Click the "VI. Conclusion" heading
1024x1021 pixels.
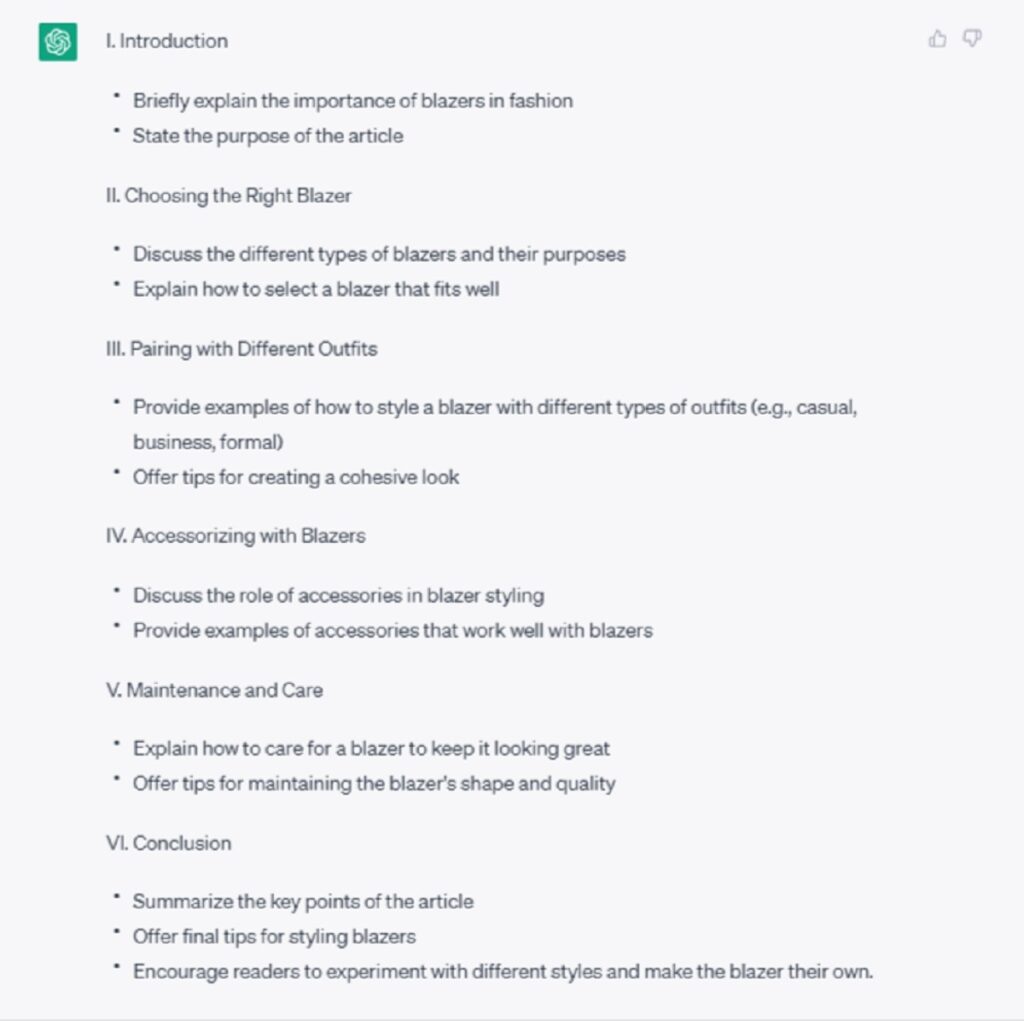click(x=168, y=843)
